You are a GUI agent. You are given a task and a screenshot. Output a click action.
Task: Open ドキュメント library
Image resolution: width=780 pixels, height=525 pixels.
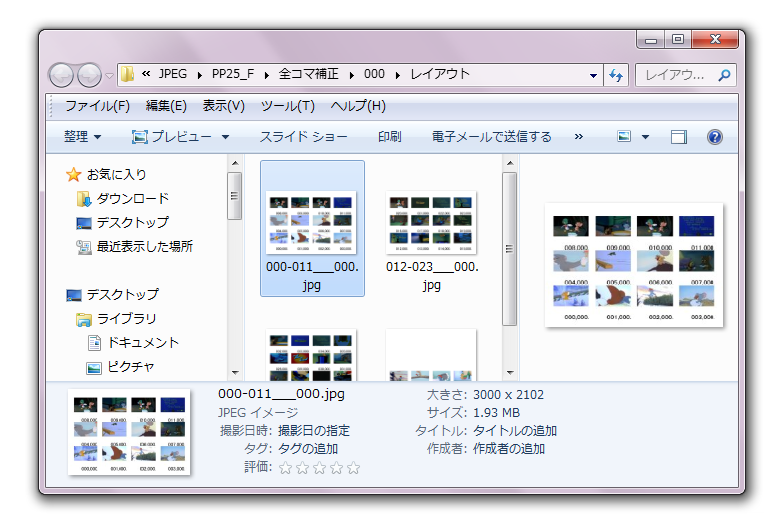coord(133,342)
